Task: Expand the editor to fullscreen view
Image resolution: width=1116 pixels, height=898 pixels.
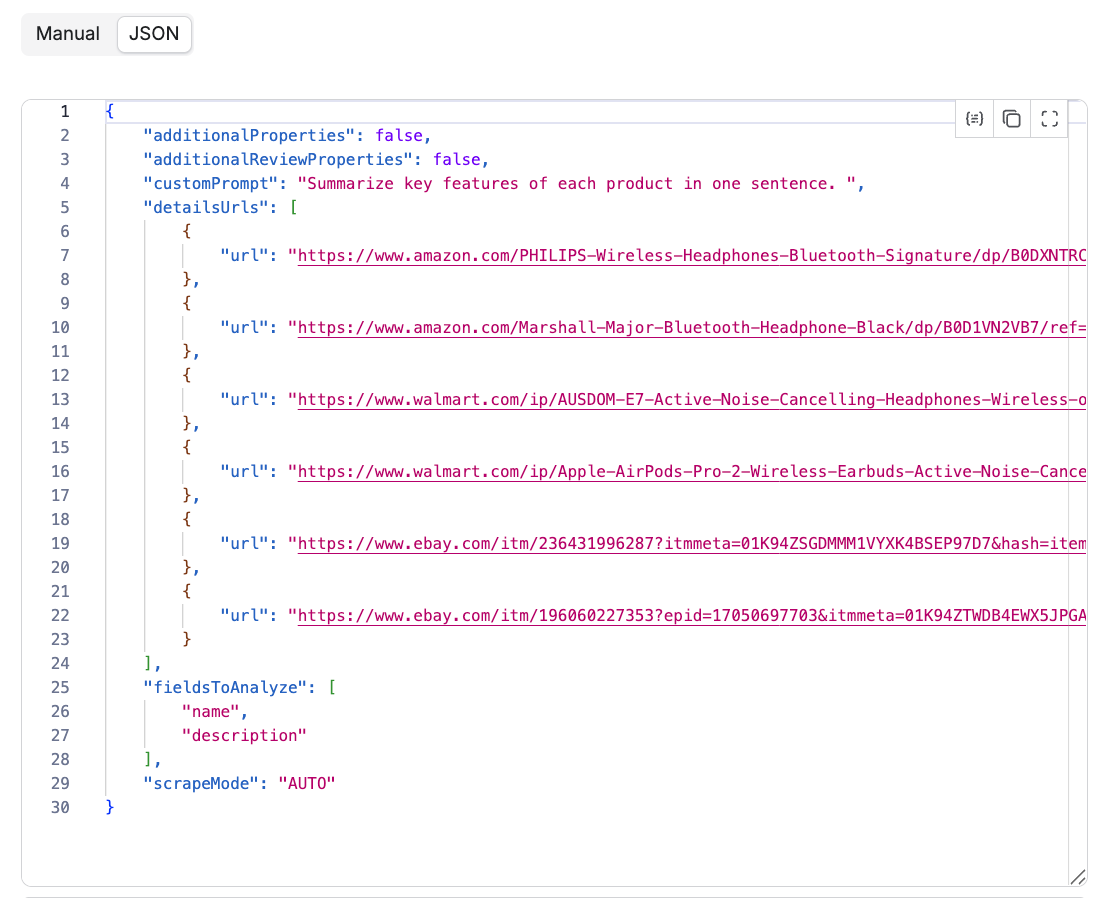Action: click(1049, 118)
